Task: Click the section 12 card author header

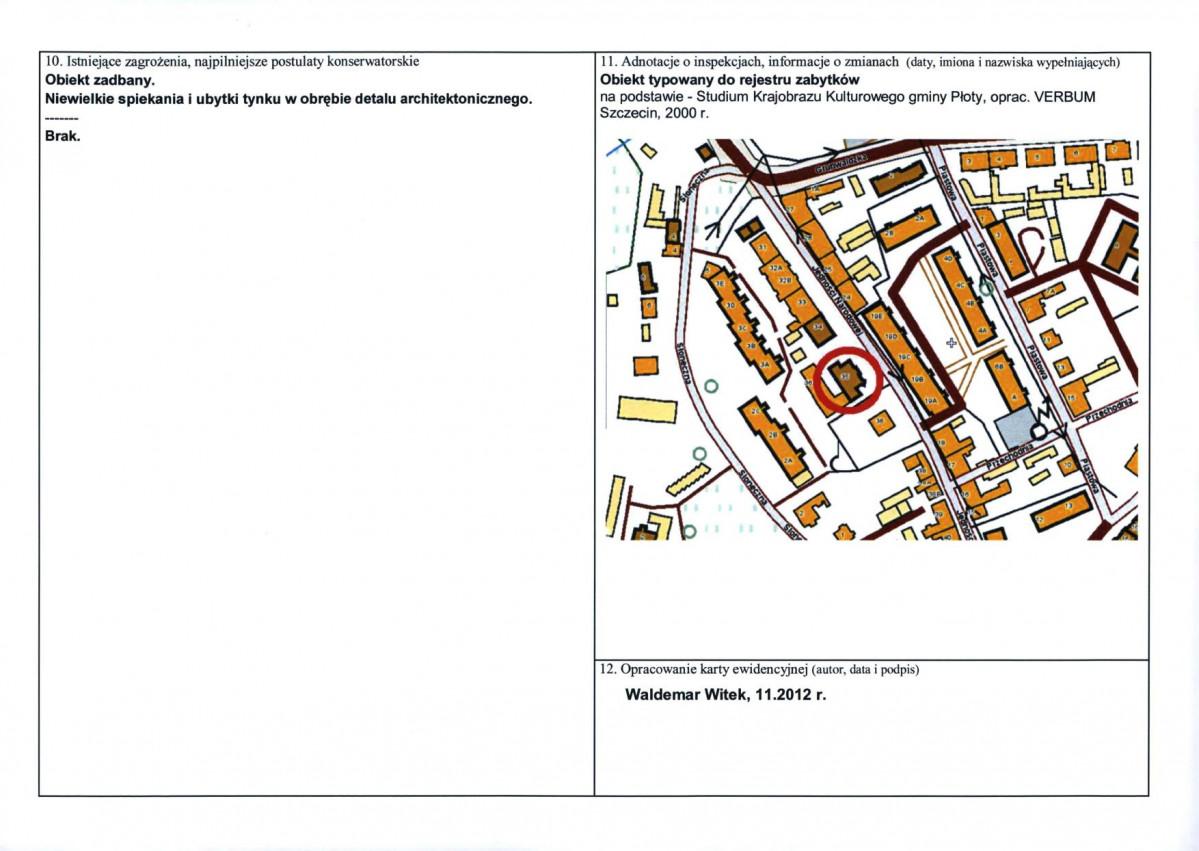Action: click(760, 669)
